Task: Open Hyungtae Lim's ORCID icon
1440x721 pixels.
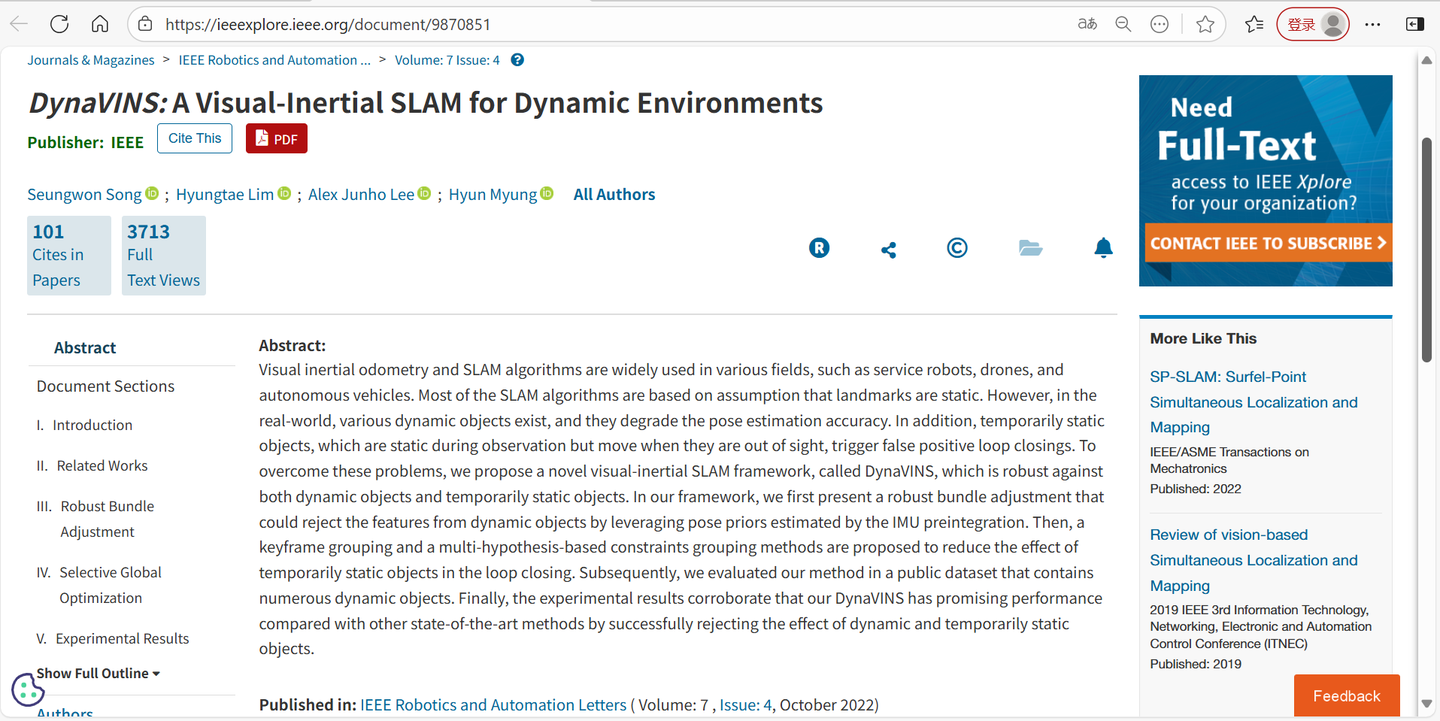Action: pos(284,193)
